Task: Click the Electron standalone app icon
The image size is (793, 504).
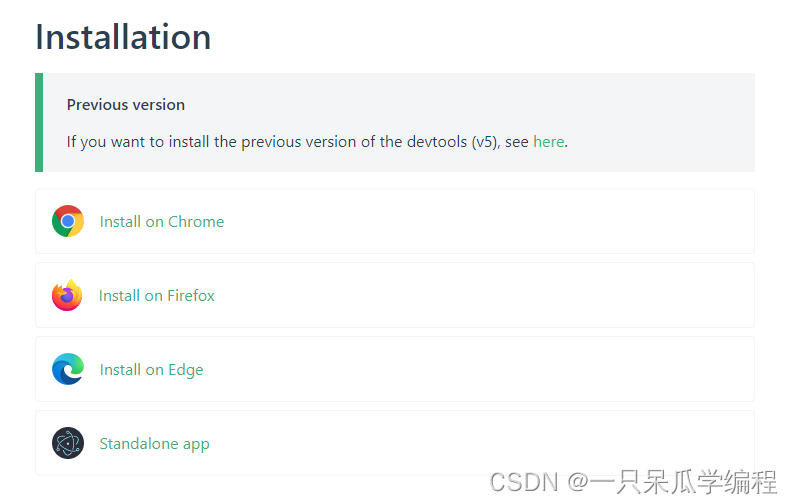Action: (68, 443)
